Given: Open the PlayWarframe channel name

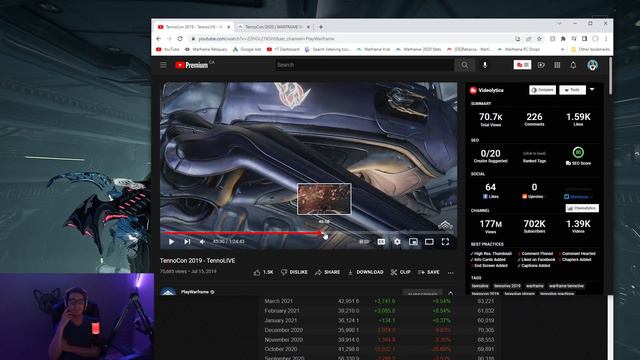Looking at the screenshot, I should [x=195, y=292].
